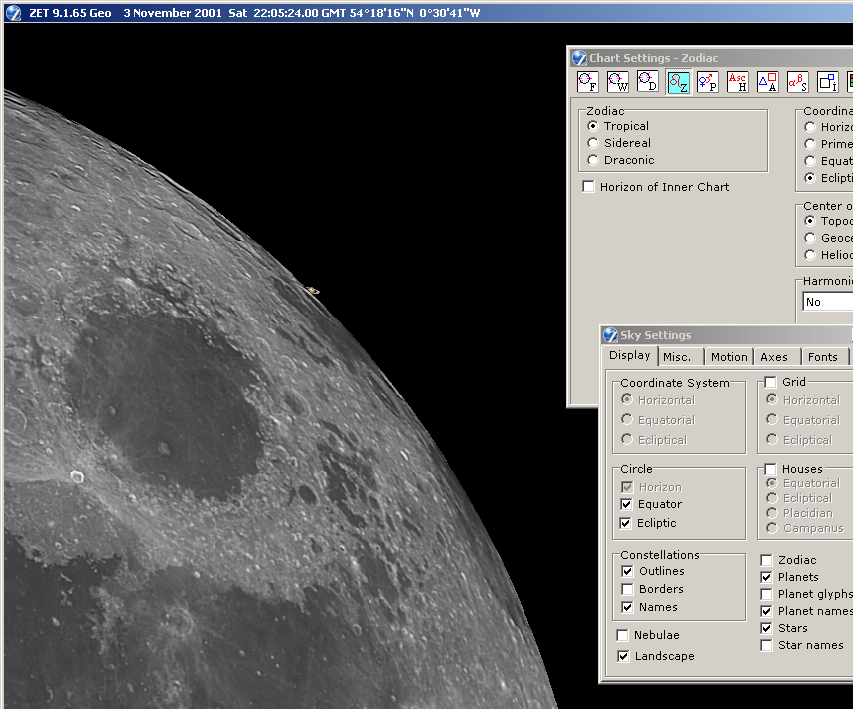Image resolution: width=853 pixels, height=709 pixels.
Task: Click the small planet at the Moon's limb
Action: pyautogui.click(x=313, y=291)
